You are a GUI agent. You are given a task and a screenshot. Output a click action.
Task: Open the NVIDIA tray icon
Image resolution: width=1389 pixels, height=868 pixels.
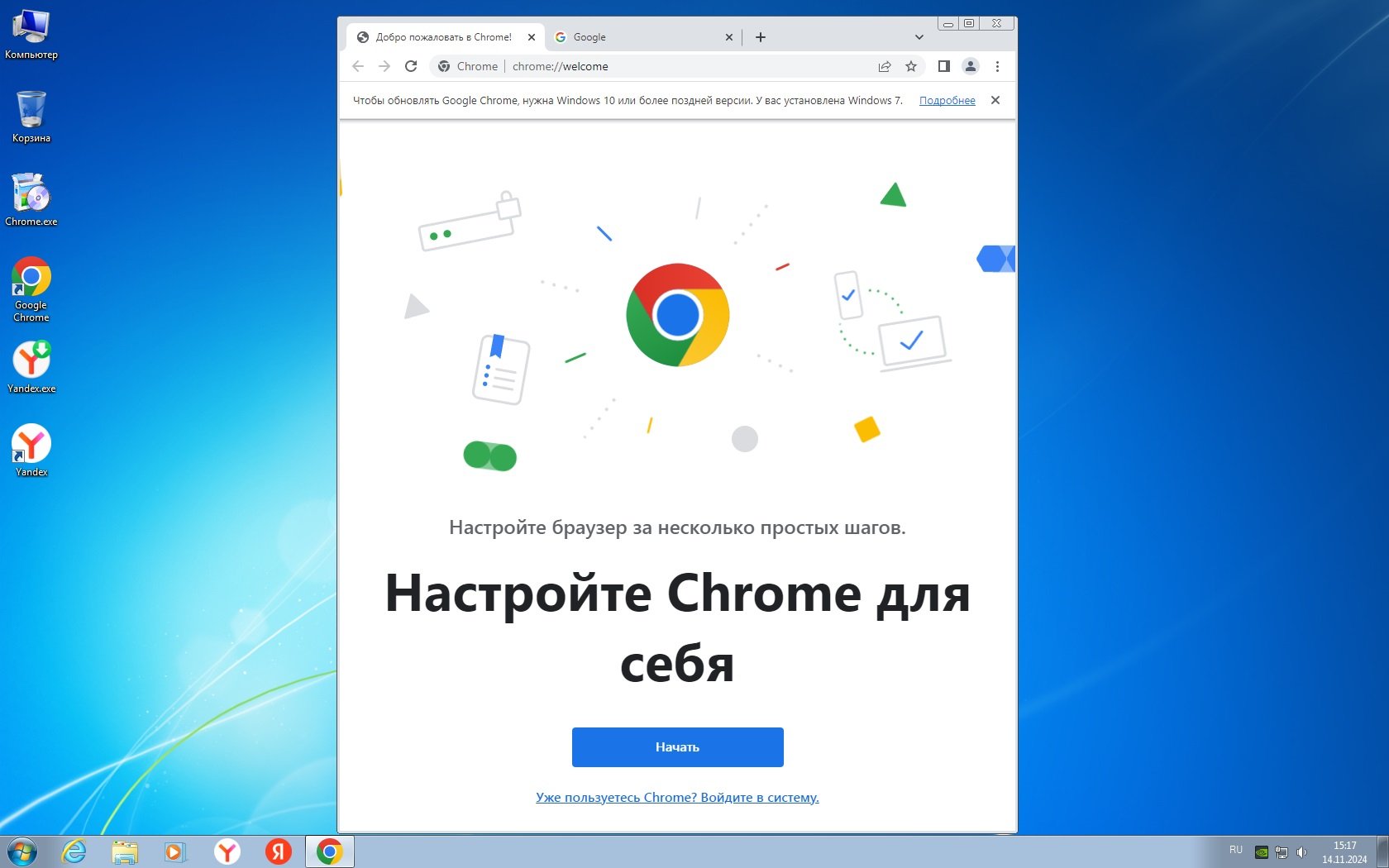[1262, 851]
